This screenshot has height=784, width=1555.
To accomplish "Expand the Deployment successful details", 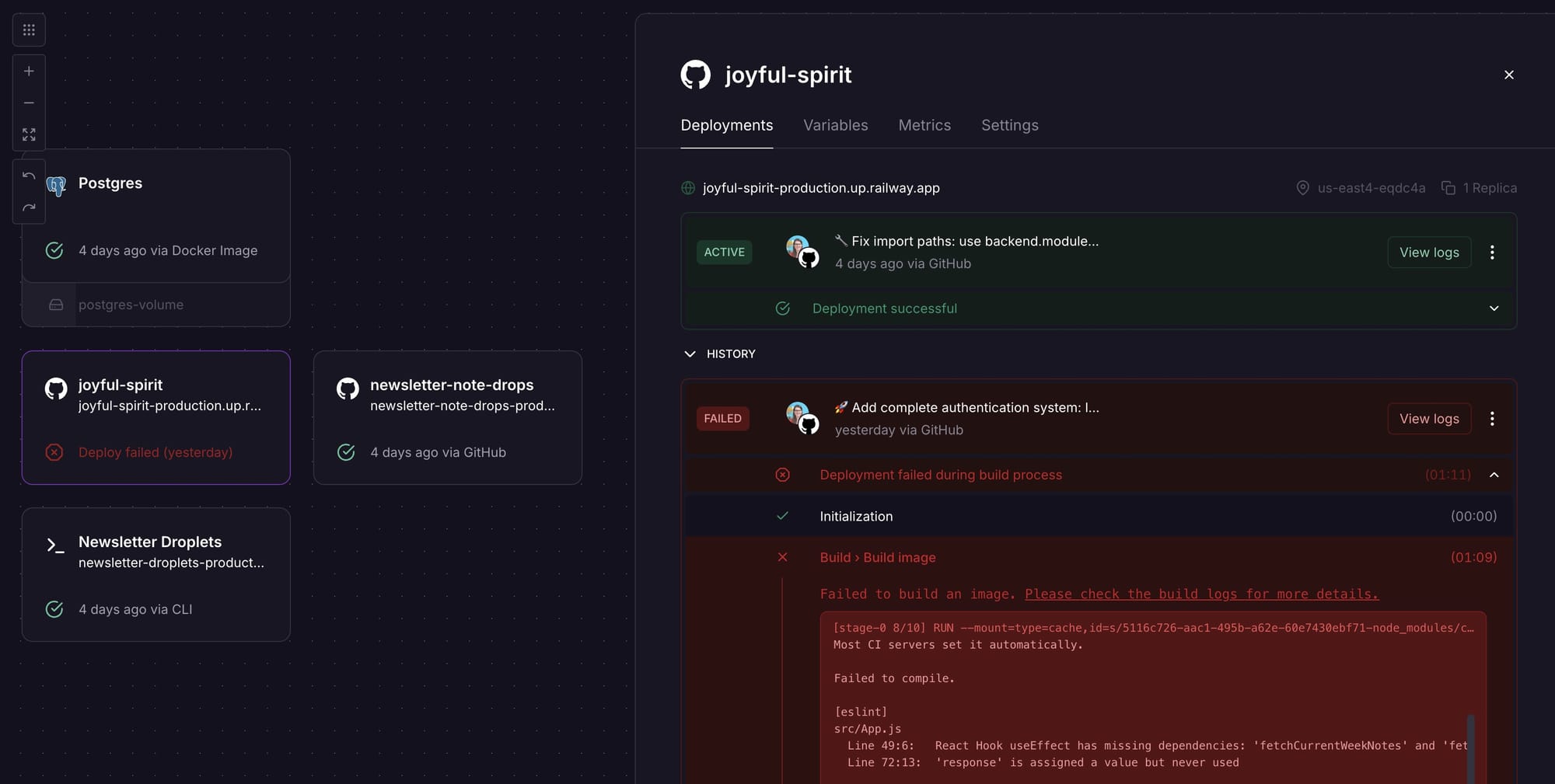I will pyautogui.click(x=1494, y=308).
